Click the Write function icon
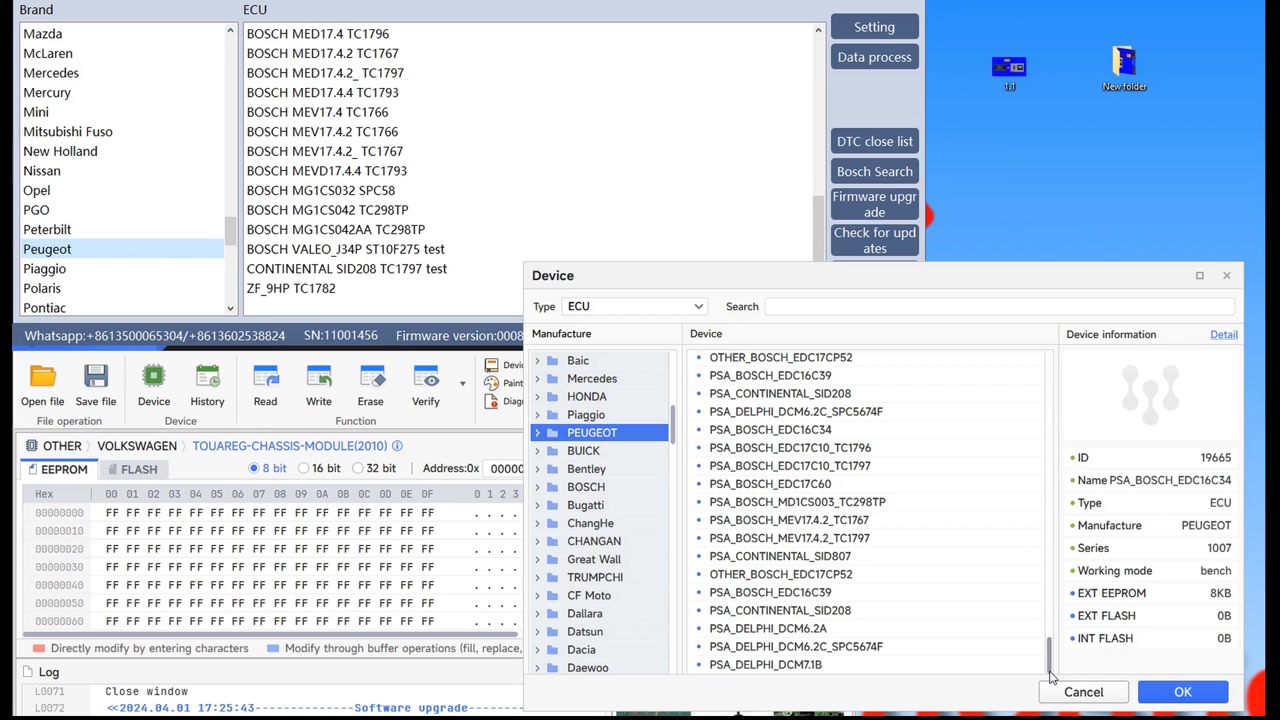This screenshot has height=720, width=1280. click(319, 377)
